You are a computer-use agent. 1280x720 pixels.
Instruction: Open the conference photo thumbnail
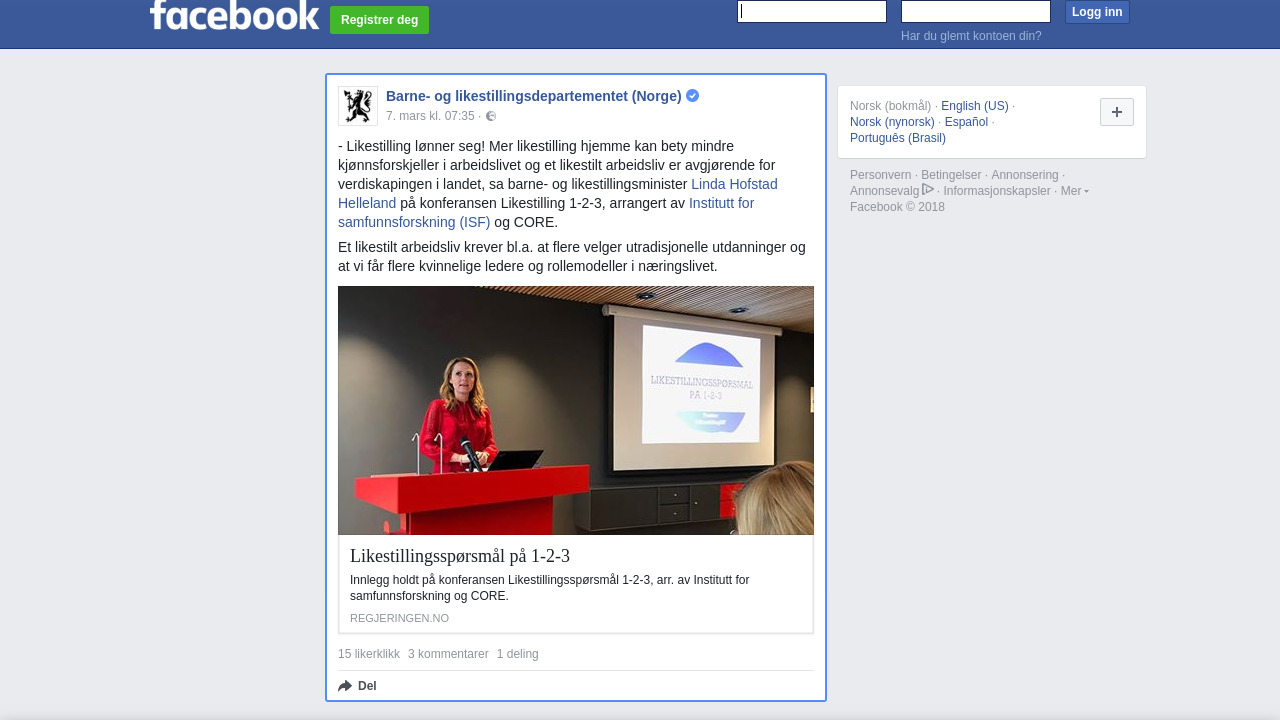coord(576,410)
